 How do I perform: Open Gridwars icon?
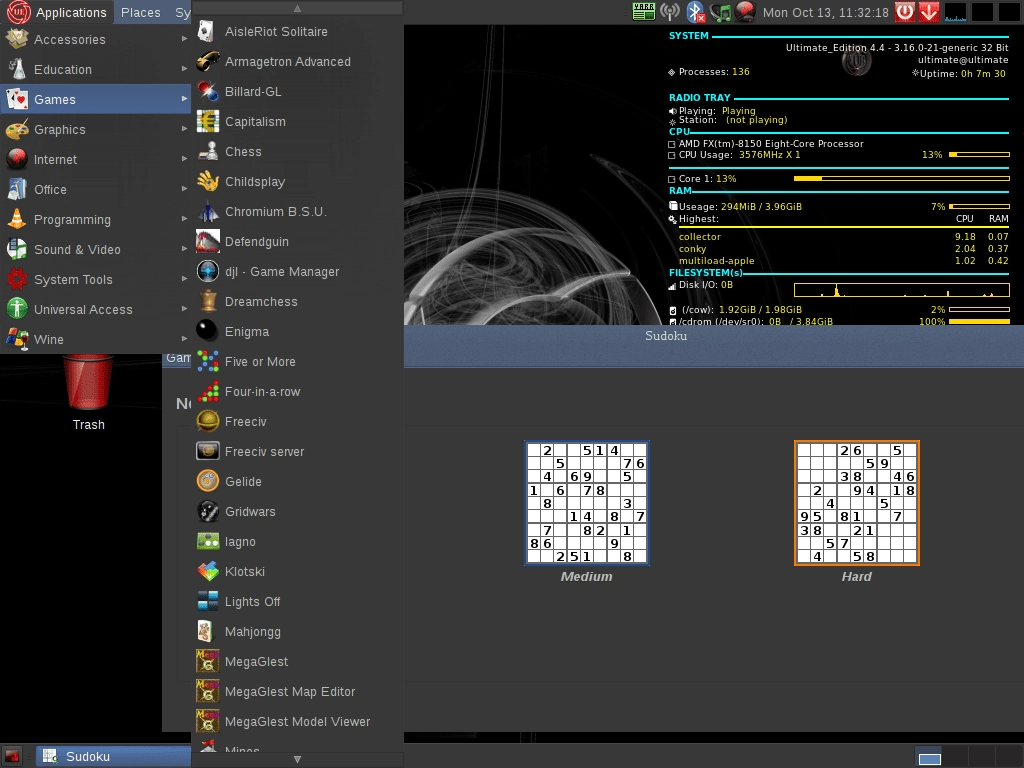point(208,512)
